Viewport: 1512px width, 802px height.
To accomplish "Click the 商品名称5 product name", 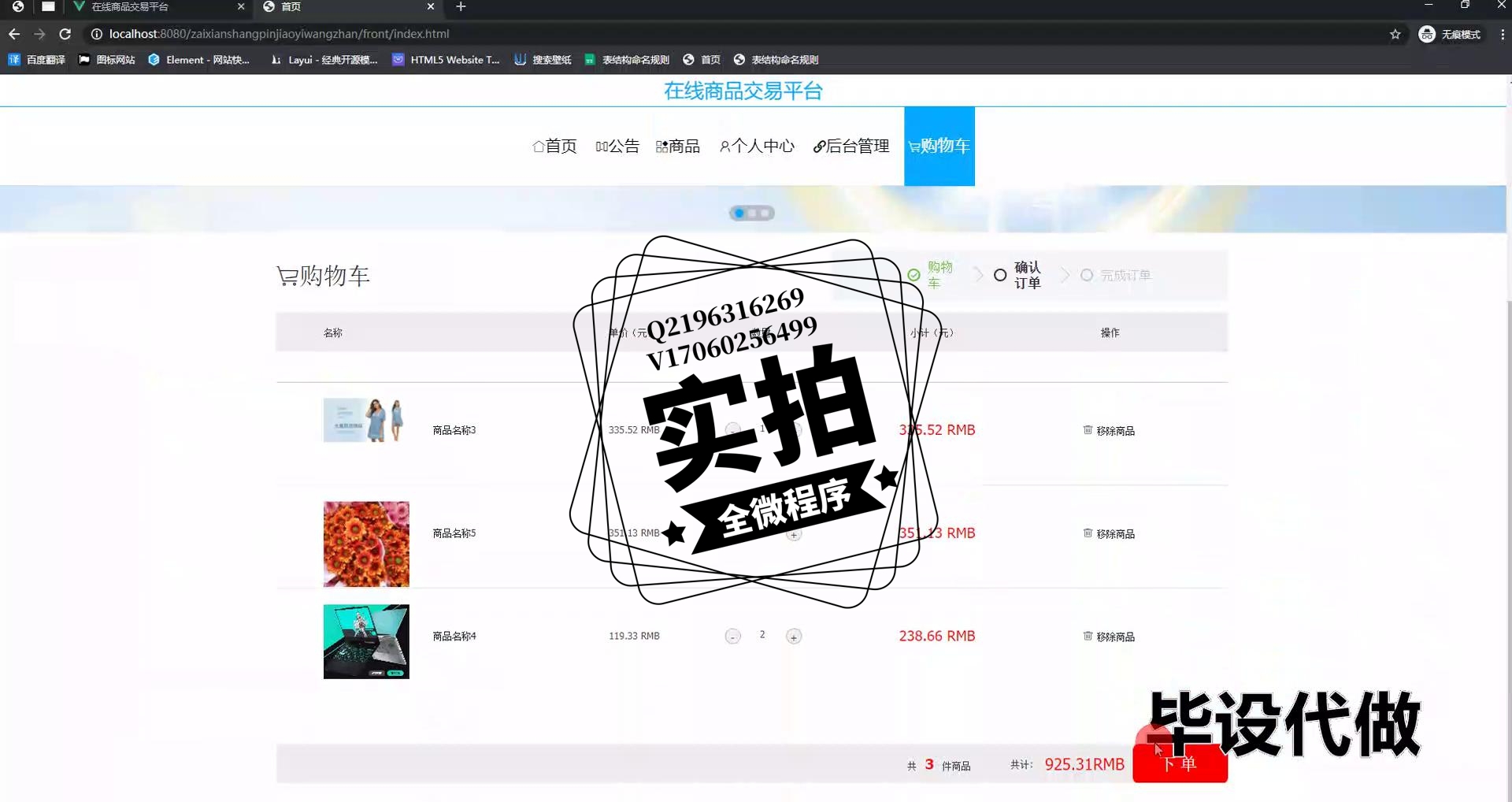I will click(454, 533).
